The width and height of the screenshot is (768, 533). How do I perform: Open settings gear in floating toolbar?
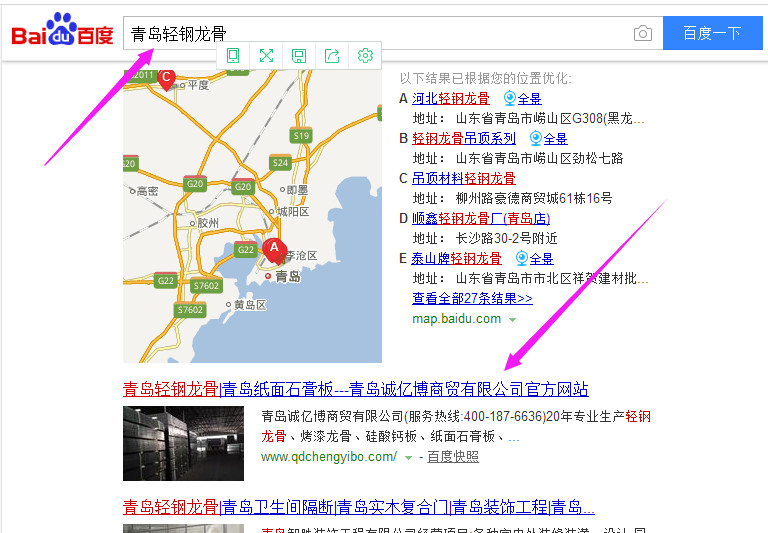click(365, 55)
